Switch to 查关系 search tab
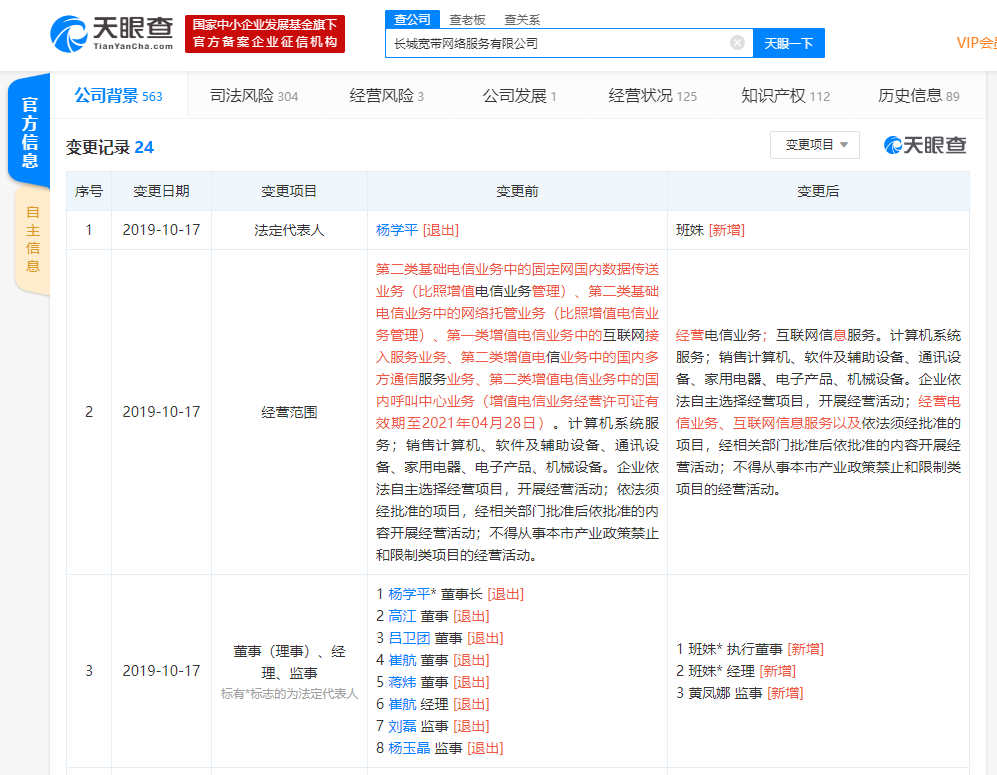The height and width of the screenshot is (775, 997). pos(522,19)
